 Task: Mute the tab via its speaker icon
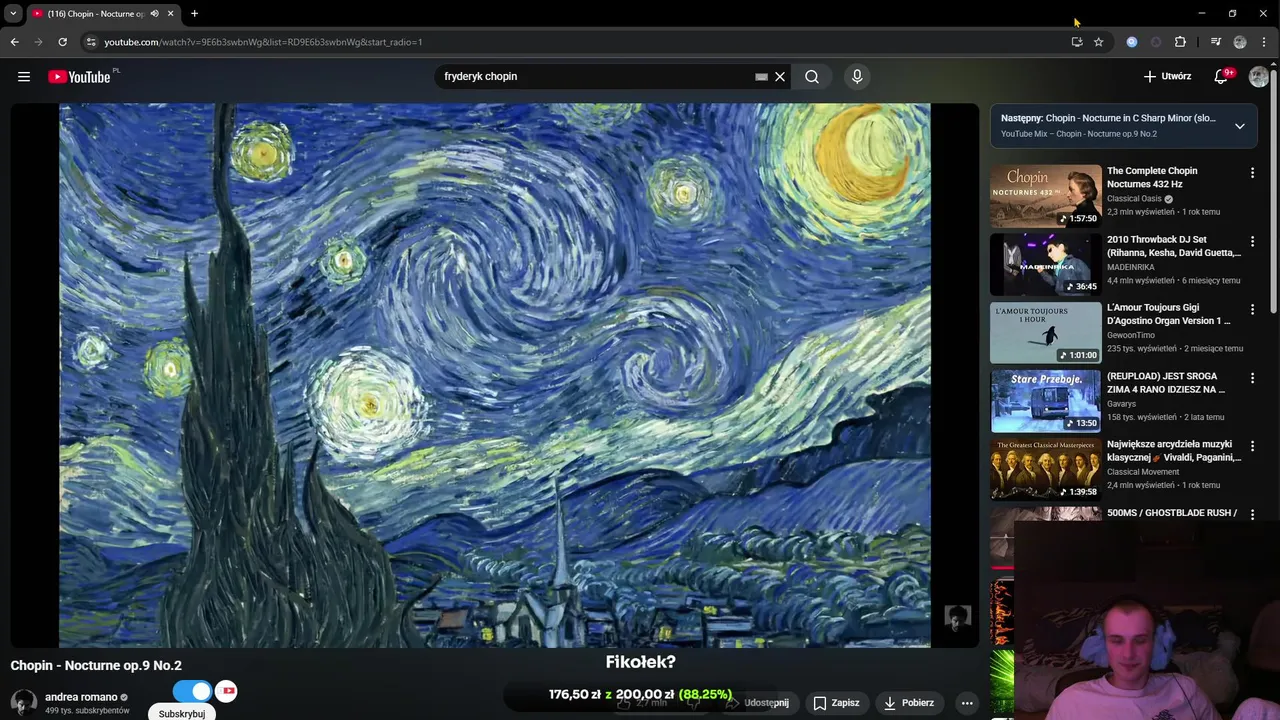pyautogui.click(x=154, y=14)
